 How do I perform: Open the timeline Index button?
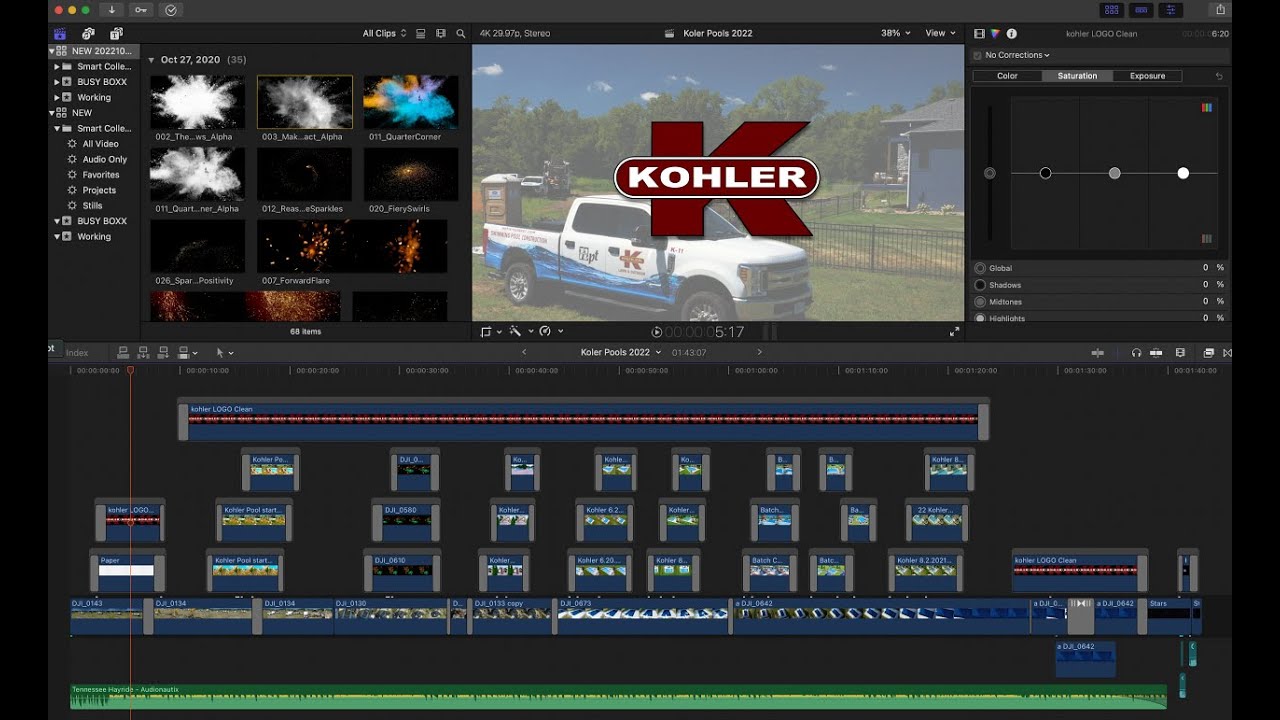point(77,353)
